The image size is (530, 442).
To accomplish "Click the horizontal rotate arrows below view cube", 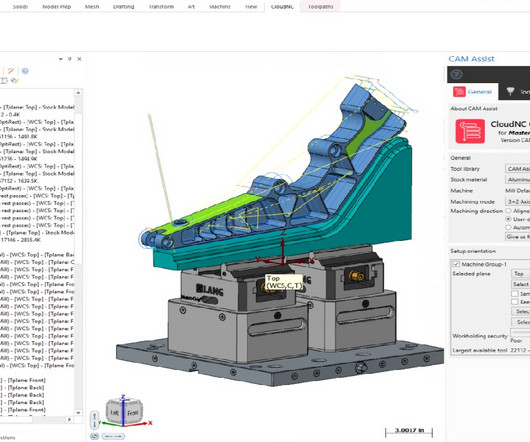I will tap(113, 436).
